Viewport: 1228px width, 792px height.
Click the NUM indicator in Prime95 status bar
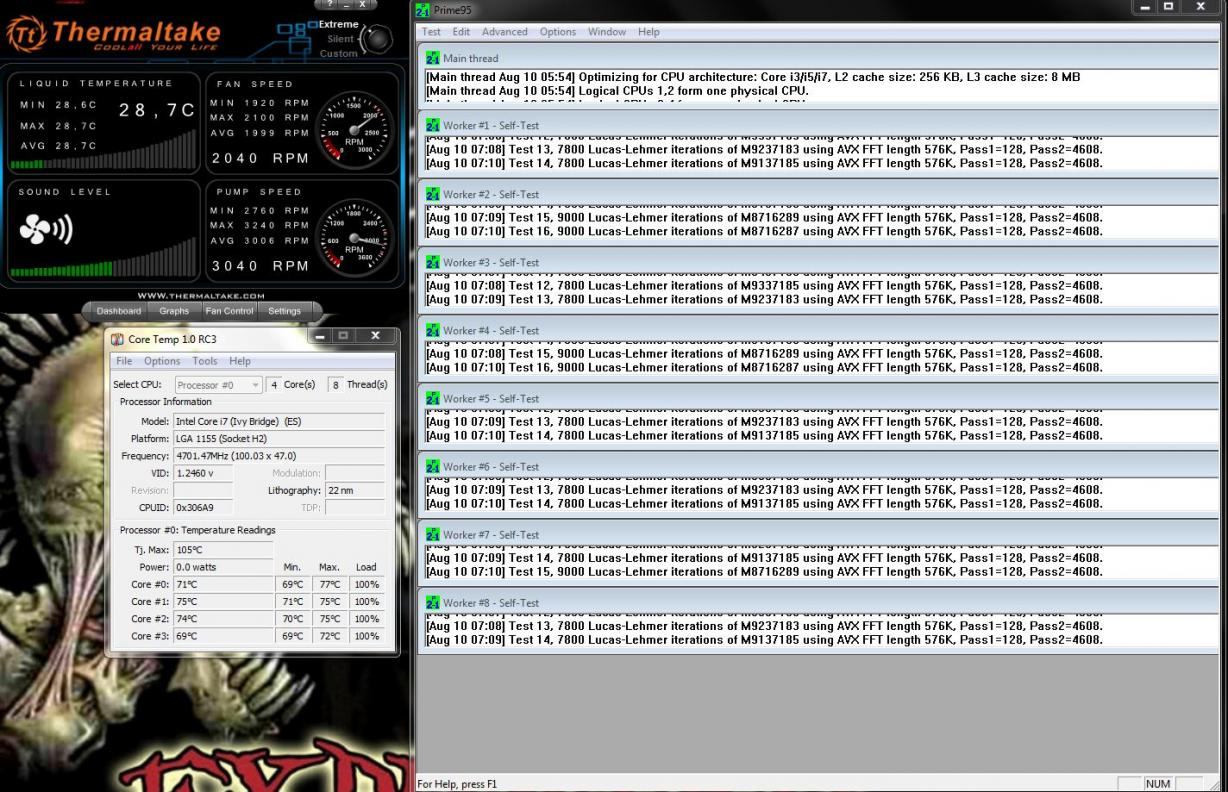pos(1159,784)
